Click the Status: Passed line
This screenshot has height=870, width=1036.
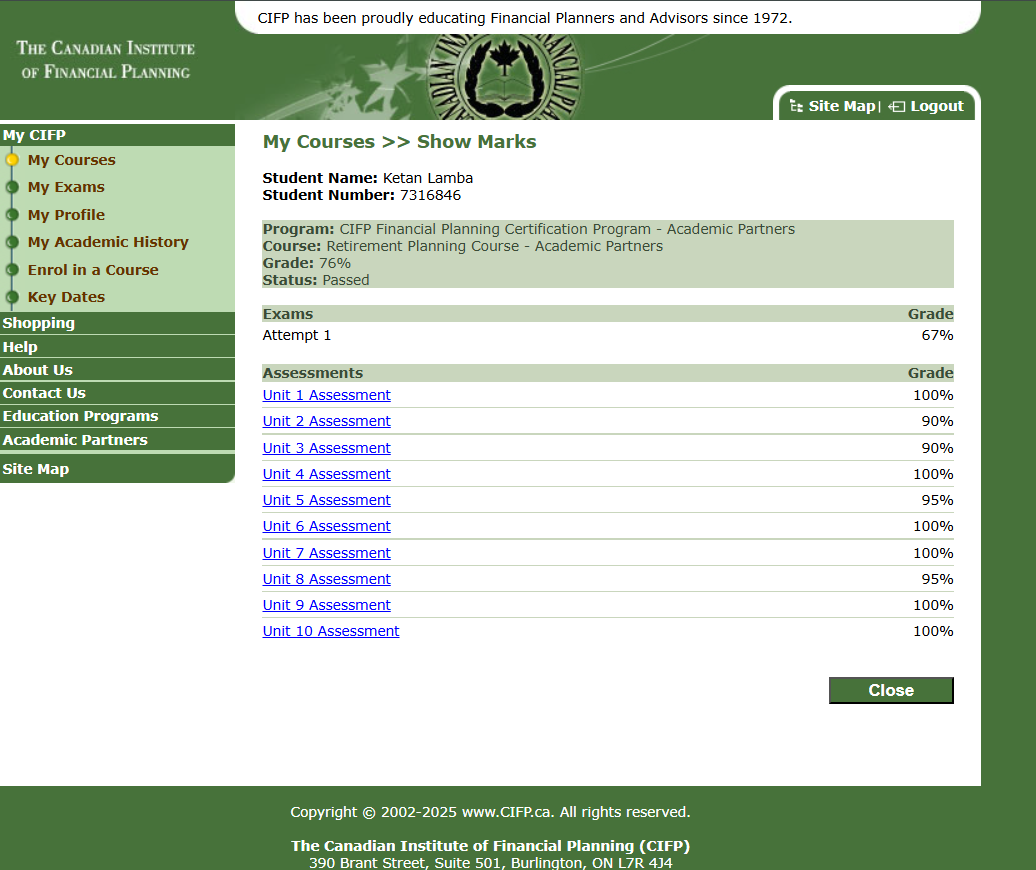point(316,280)
